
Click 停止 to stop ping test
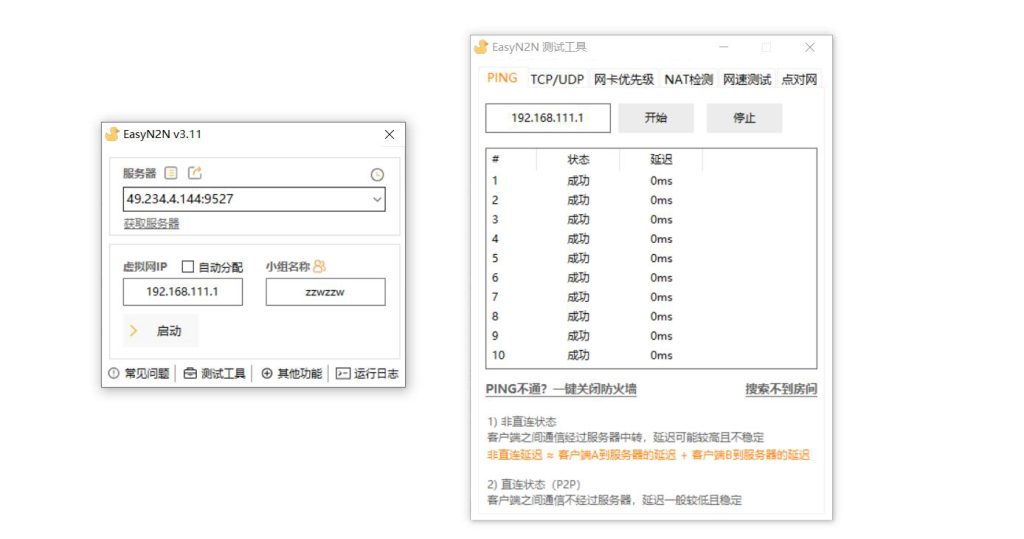[x=744, y=118]
